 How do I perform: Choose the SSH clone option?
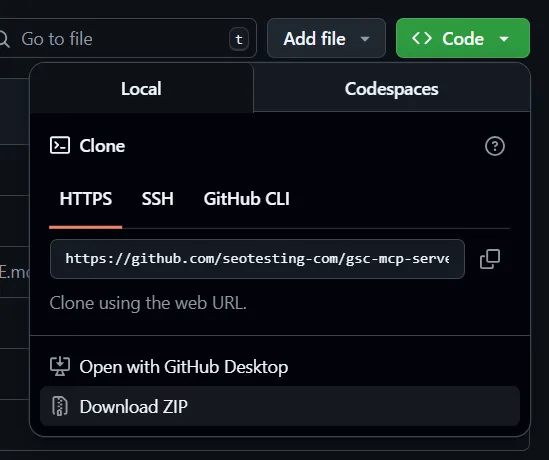click(x=158, y=199)
